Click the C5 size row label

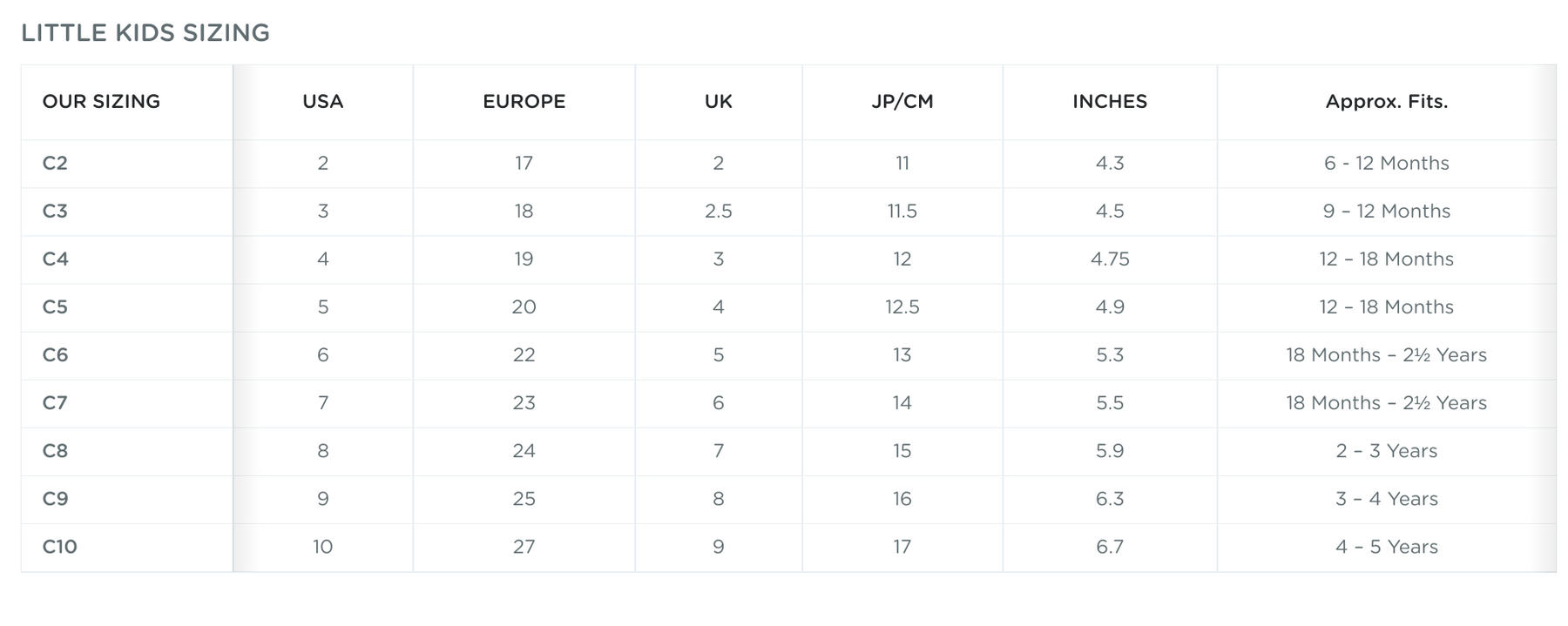coord(55,306)
